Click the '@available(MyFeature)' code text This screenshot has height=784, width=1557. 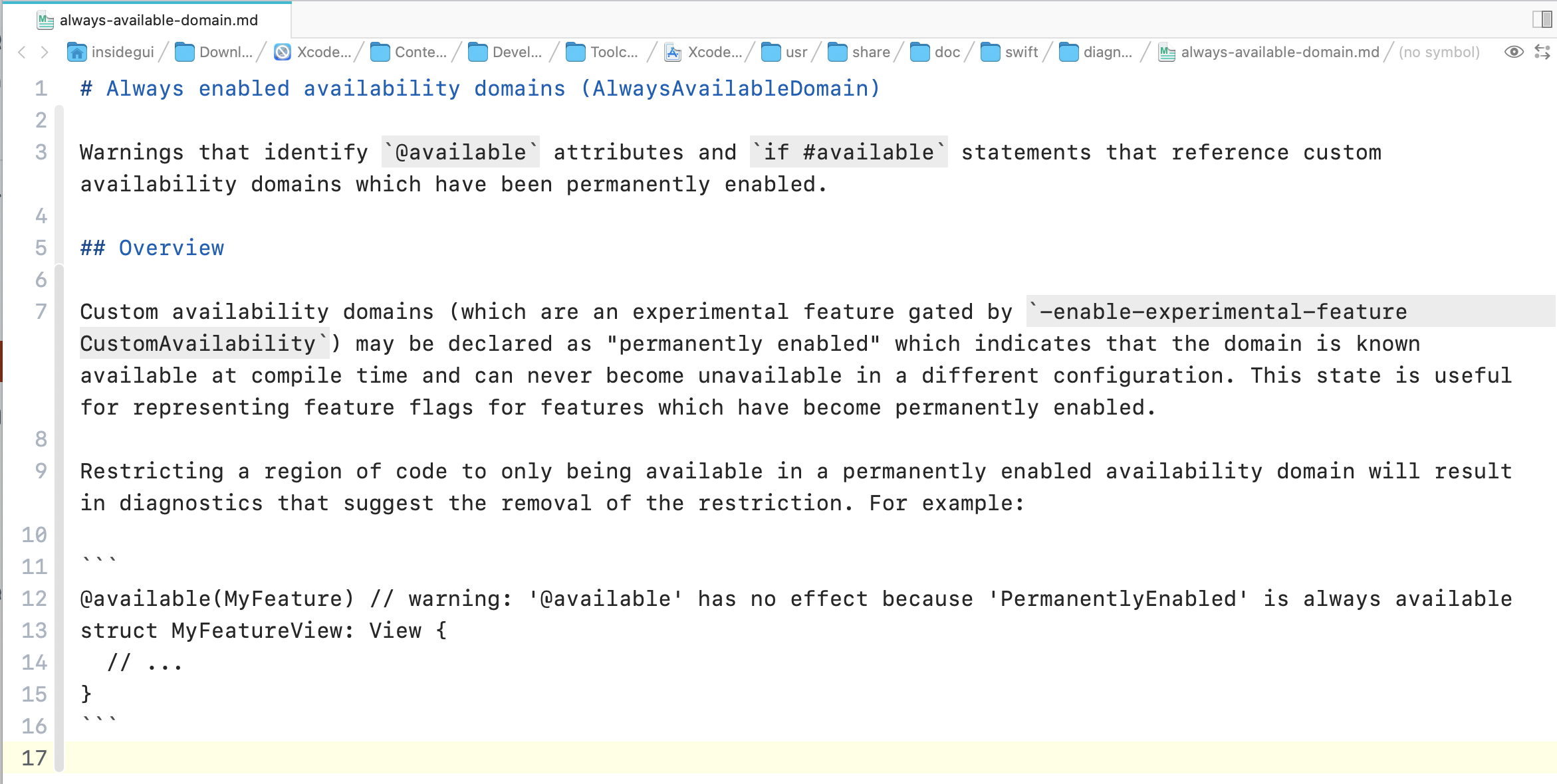pos(217,599)
